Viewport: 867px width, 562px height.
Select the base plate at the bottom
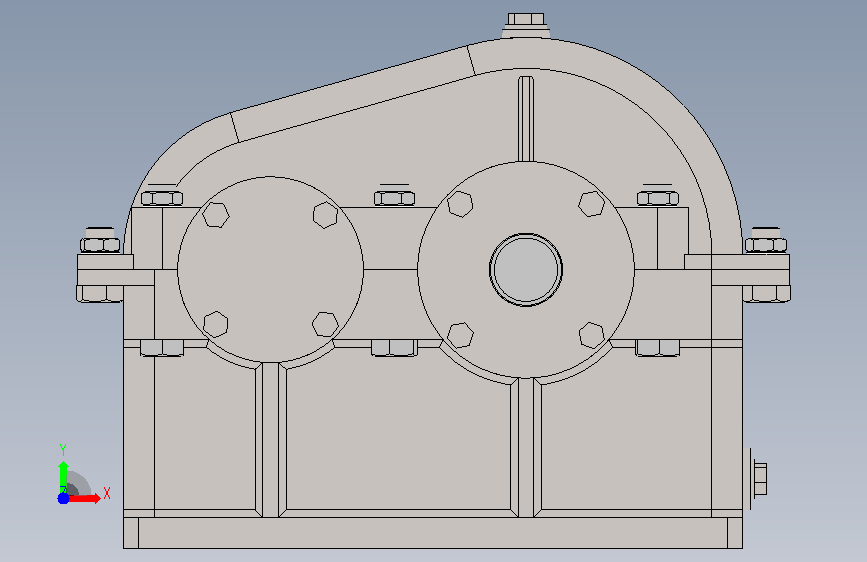pyautogui.click(x=433, y=533)
